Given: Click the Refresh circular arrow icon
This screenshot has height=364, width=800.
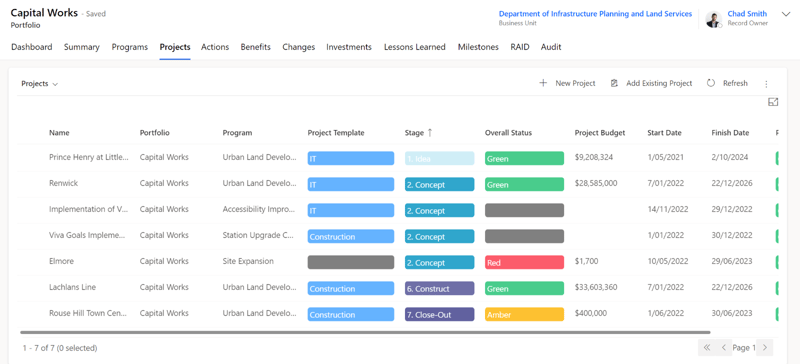Looking at the screenshot, I should tap(711, 83).
